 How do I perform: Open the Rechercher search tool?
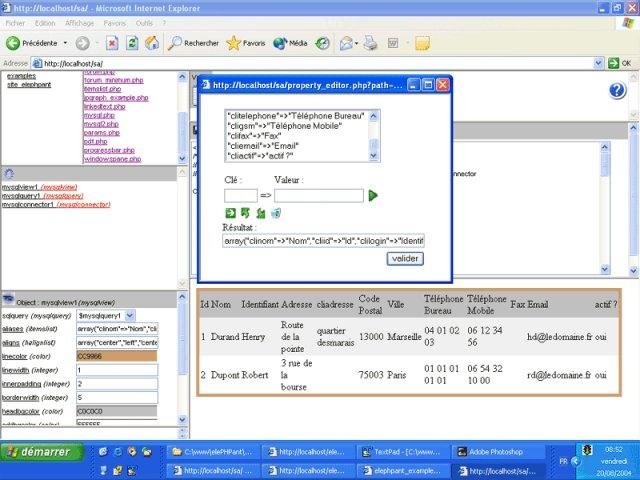[194, 43]
